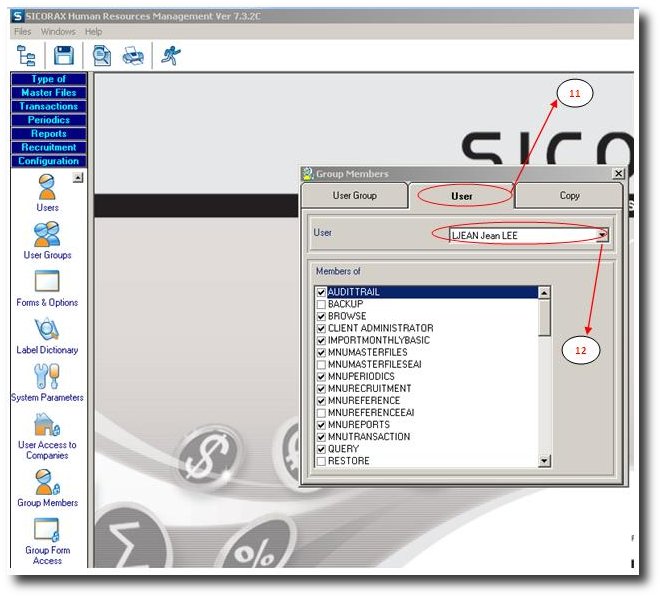The width and height of the screenshot is (662, 598).
Task: Open the Files menu
Action: pos(22,32)
